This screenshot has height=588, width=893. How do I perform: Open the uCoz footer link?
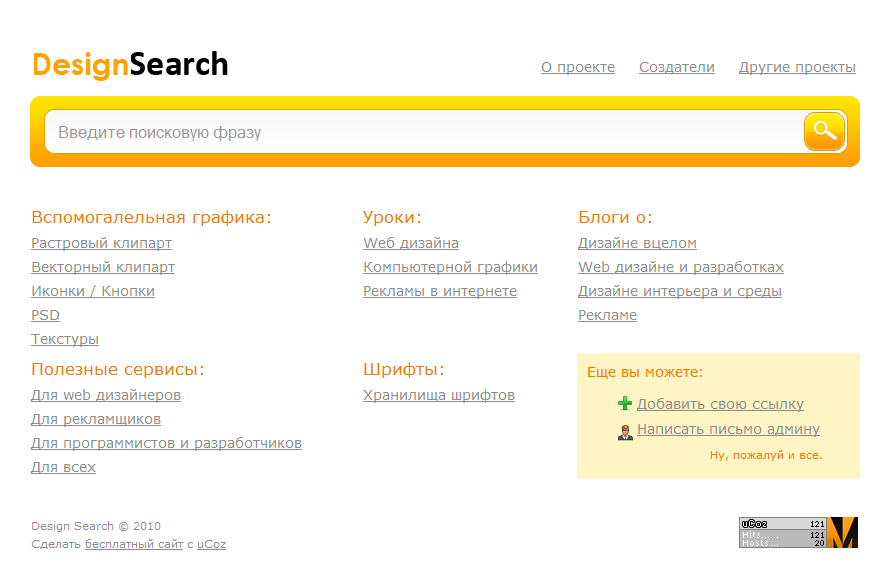pyautogui.click(x=212, y=544)
